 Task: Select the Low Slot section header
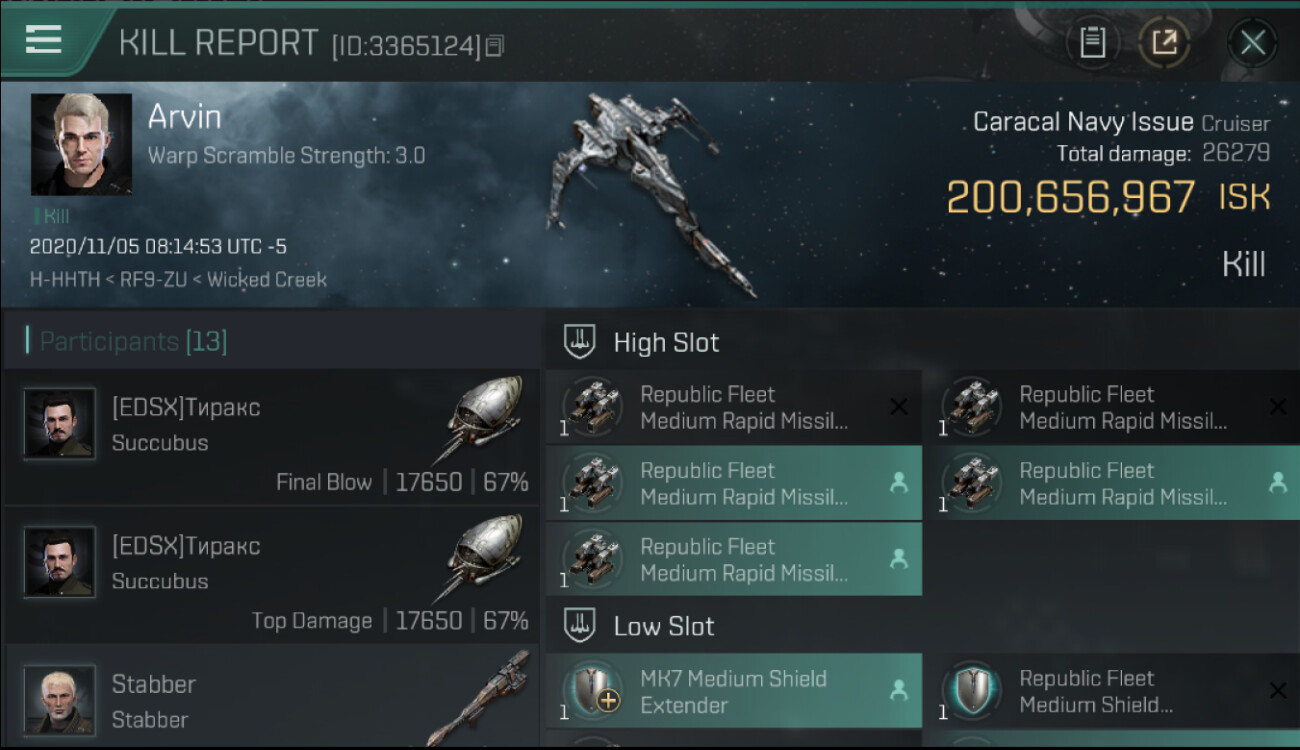coord(664,626)
